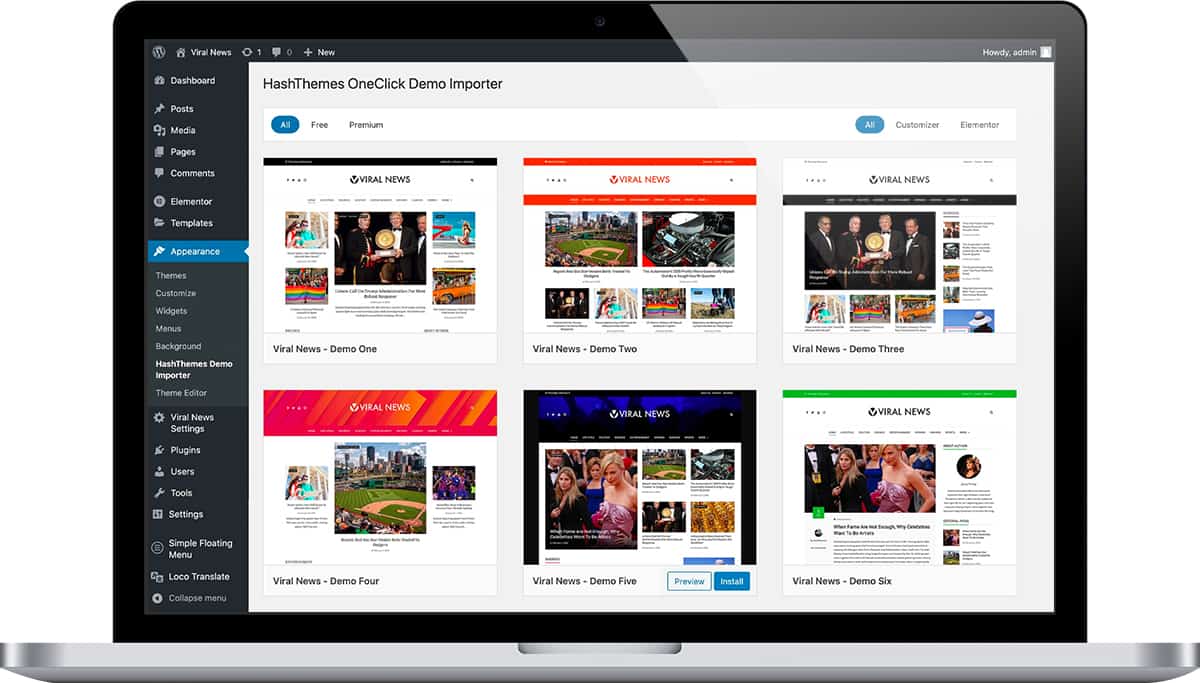Click the admin avatar next to Howdy

(1046, 52)
